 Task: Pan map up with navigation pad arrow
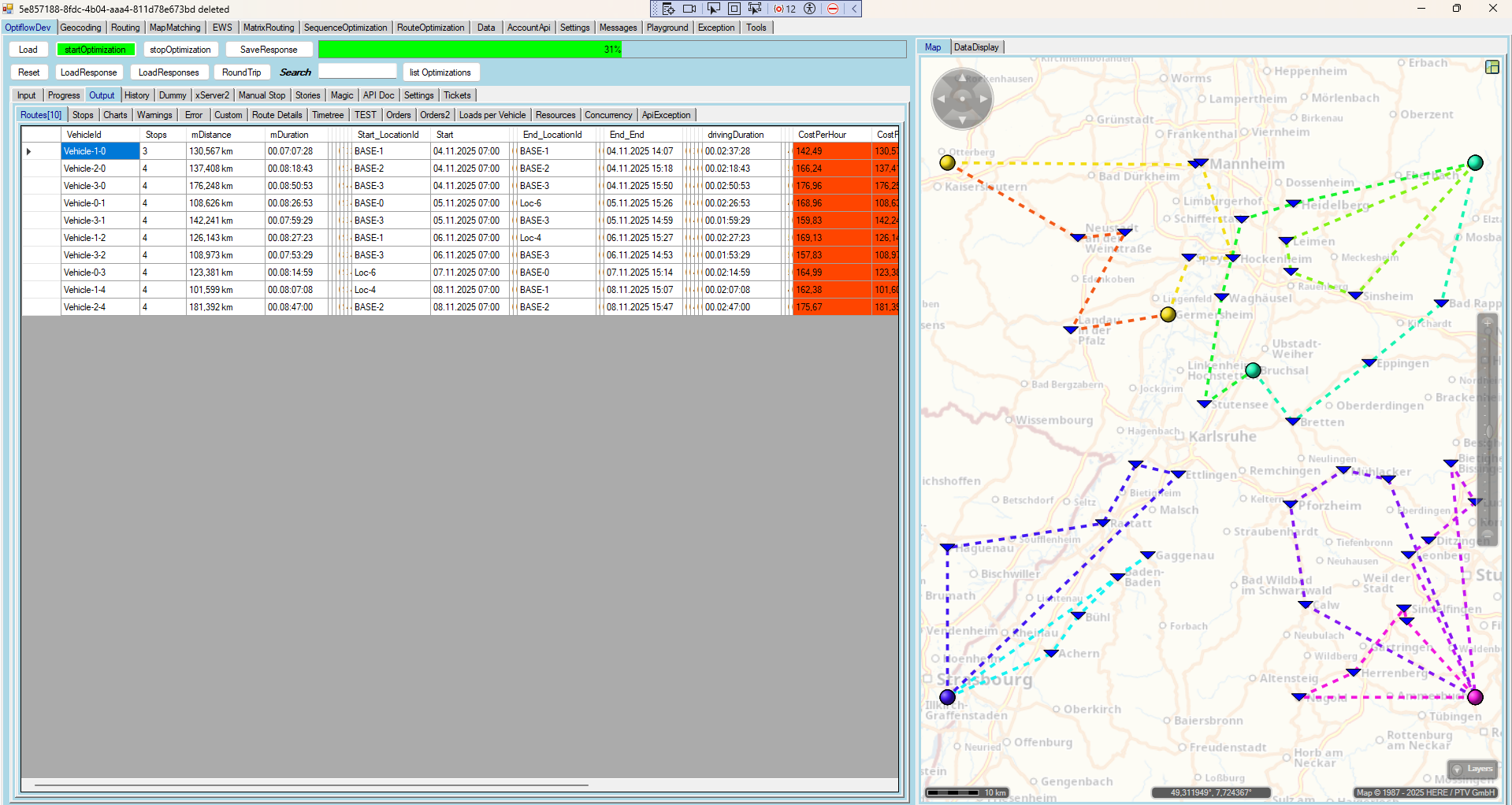coord(962,78)
